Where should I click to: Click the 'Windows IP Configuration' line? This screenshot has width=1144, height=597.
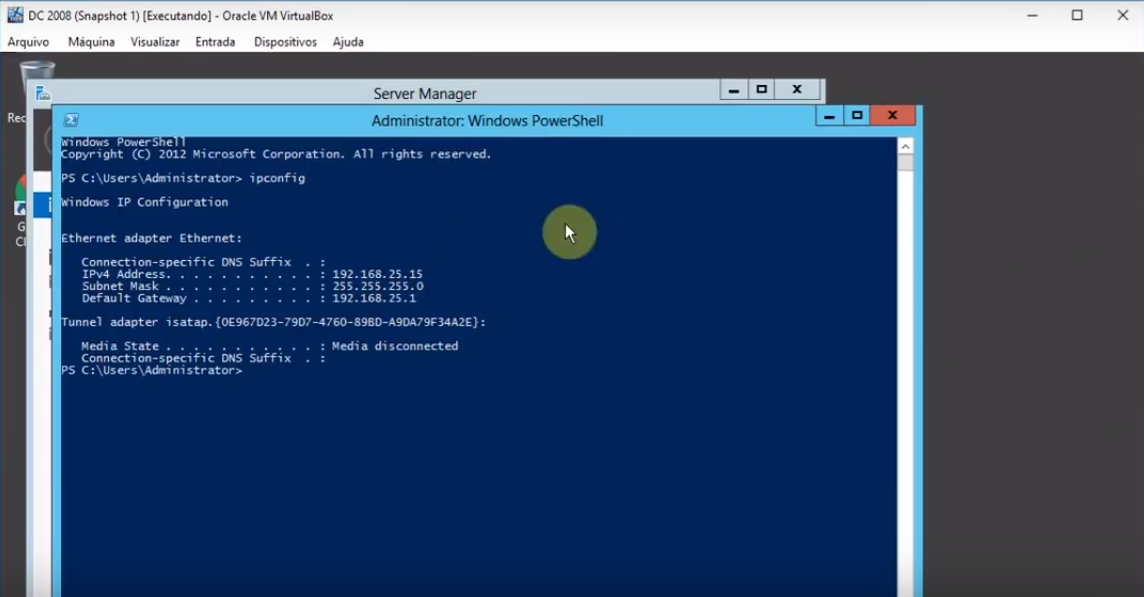[x=144, y=202]
